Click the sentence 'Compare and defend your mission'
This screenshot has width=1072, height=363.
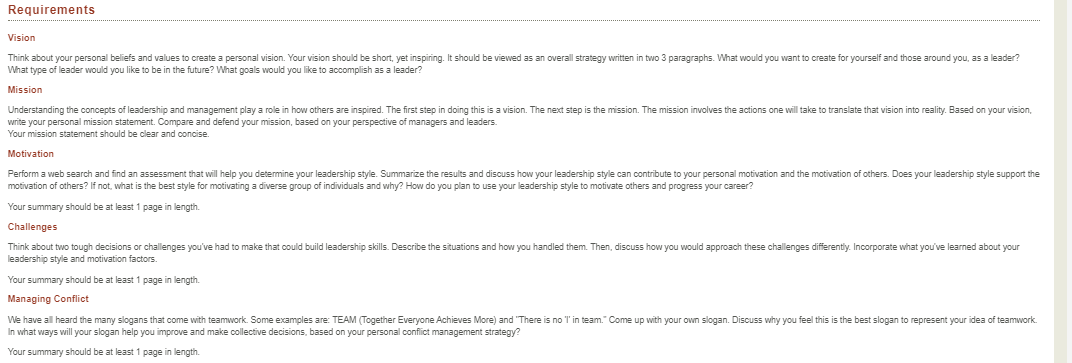(x=327, y=122)
